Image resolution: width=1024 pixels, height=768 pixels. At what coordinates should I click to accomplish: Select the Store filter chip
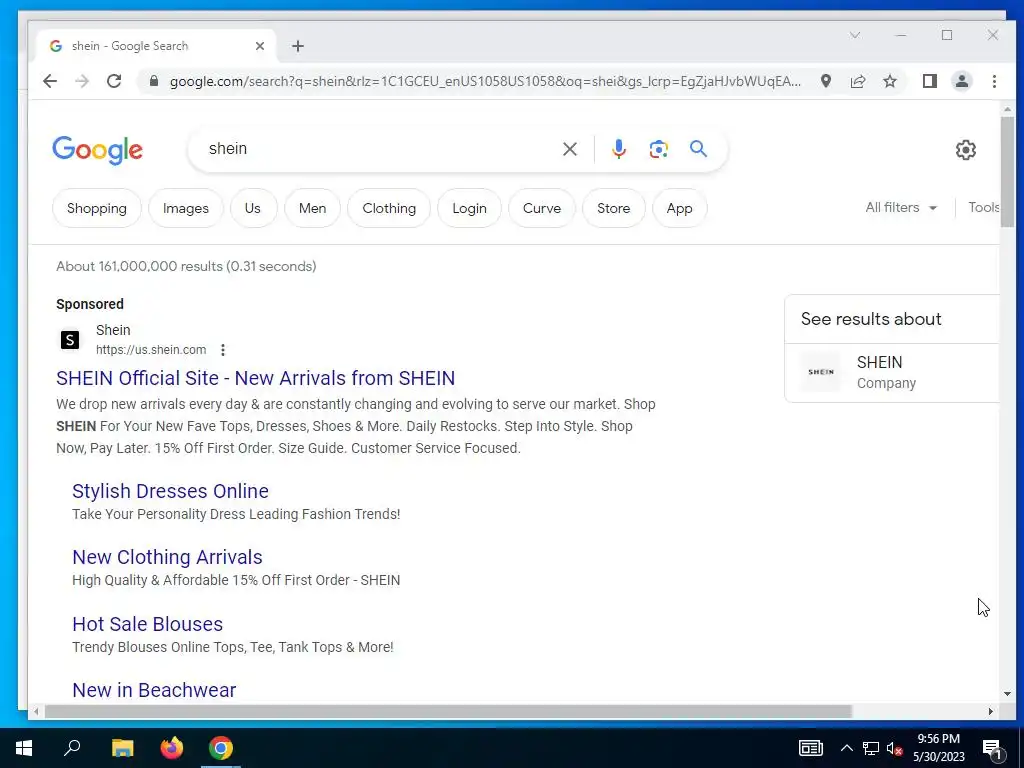click(x=613, y=208)
